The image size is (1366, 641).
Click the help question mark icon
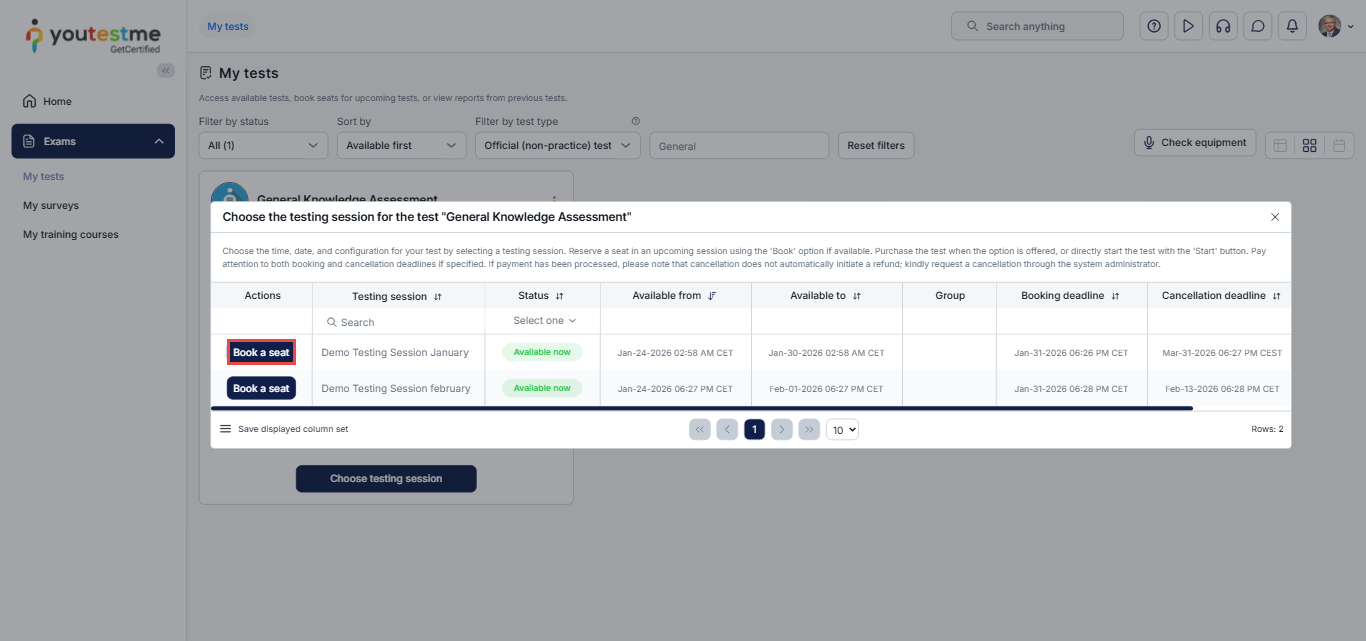1154,27
